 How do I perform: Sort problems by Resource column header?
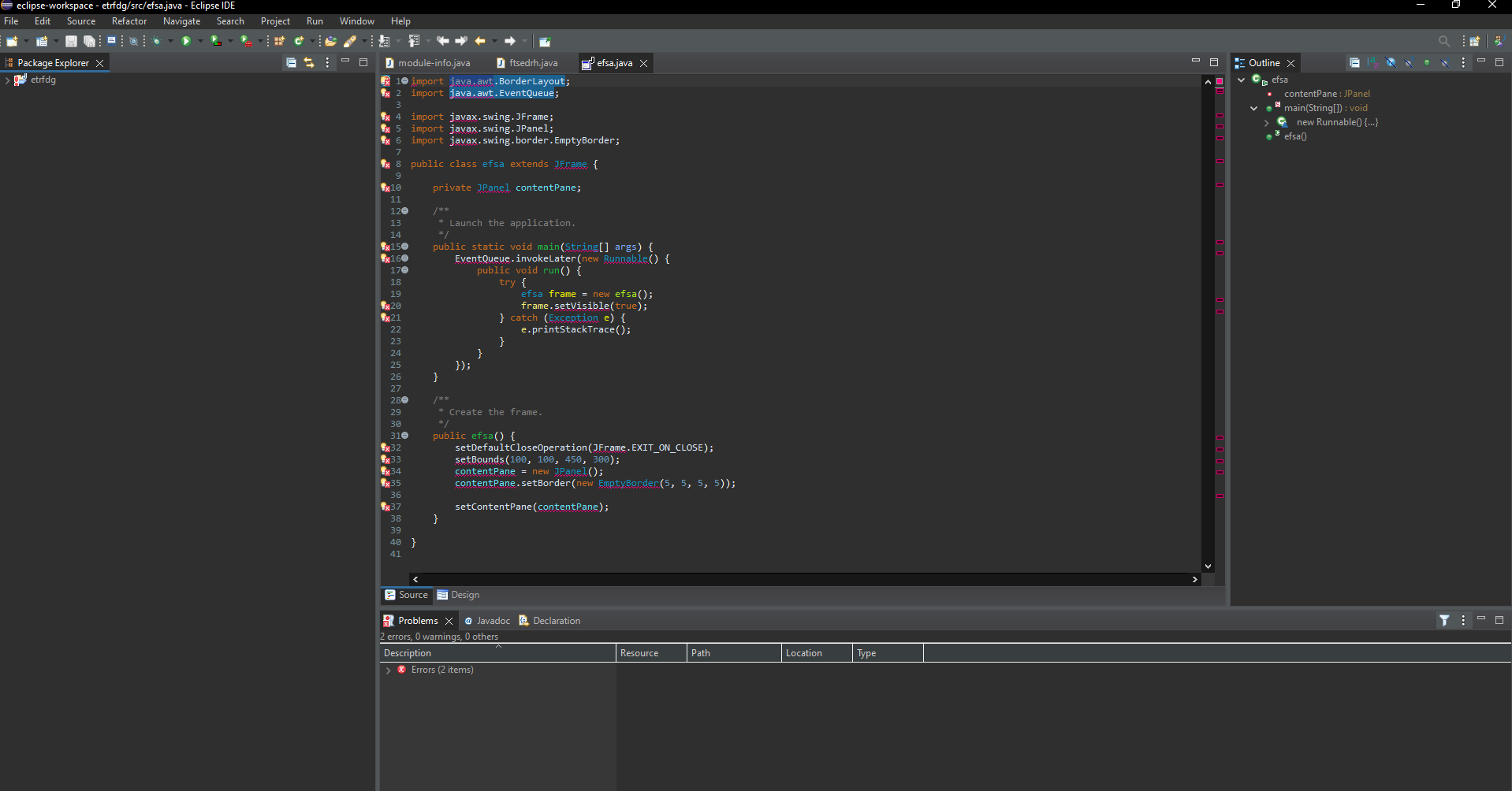click(639, 653)
